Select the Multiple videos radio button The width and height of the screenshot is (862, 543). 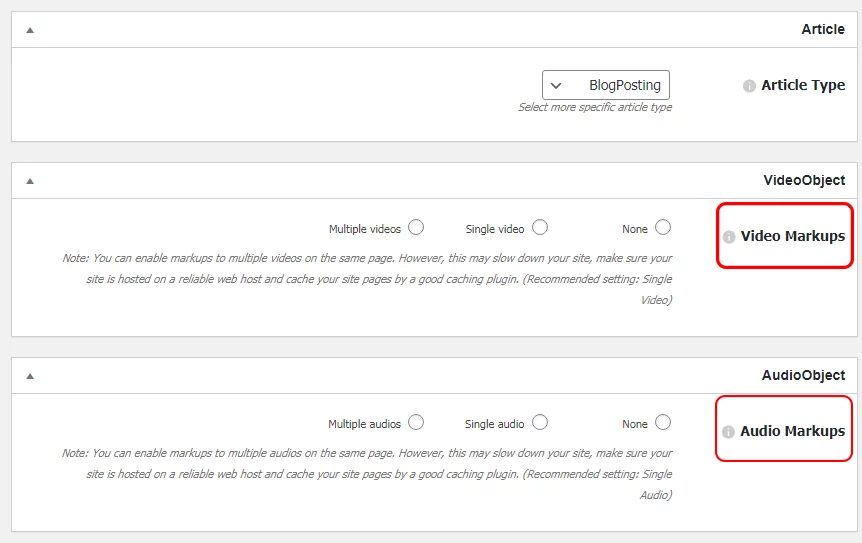click(416, 227)
